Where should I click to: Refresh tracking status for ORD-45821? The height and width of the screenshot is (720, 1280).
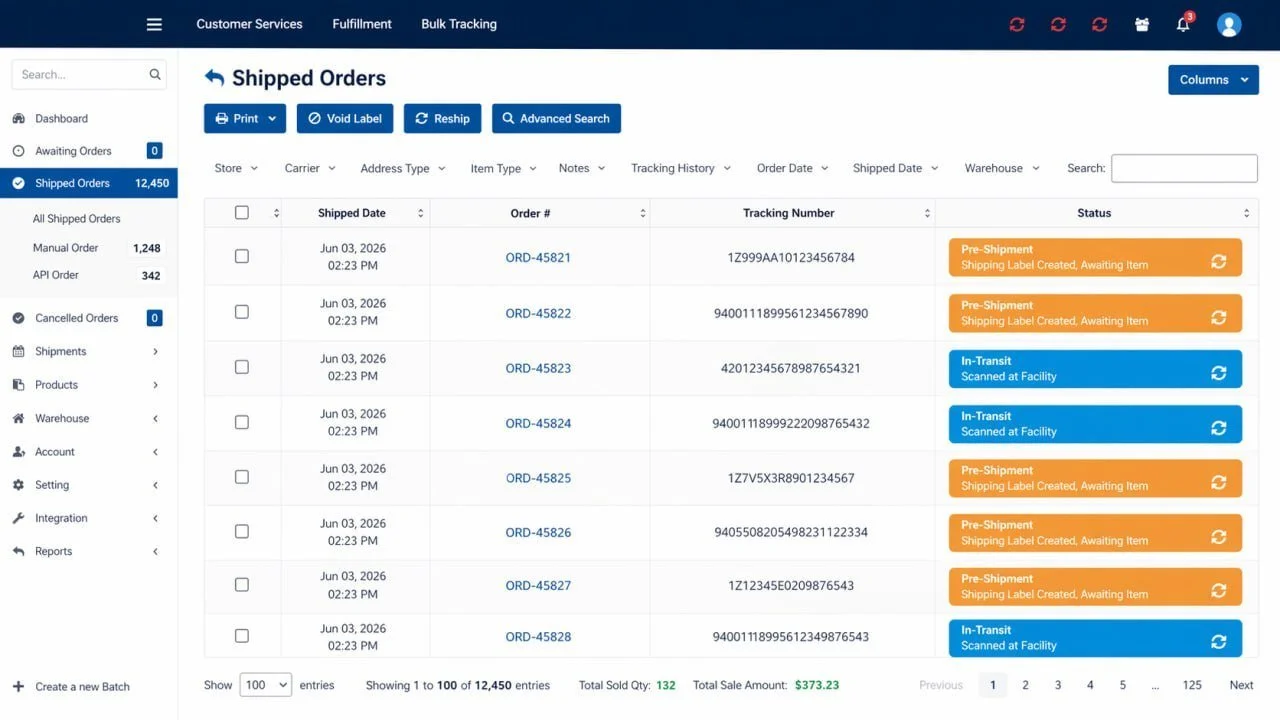[1218, 261]
